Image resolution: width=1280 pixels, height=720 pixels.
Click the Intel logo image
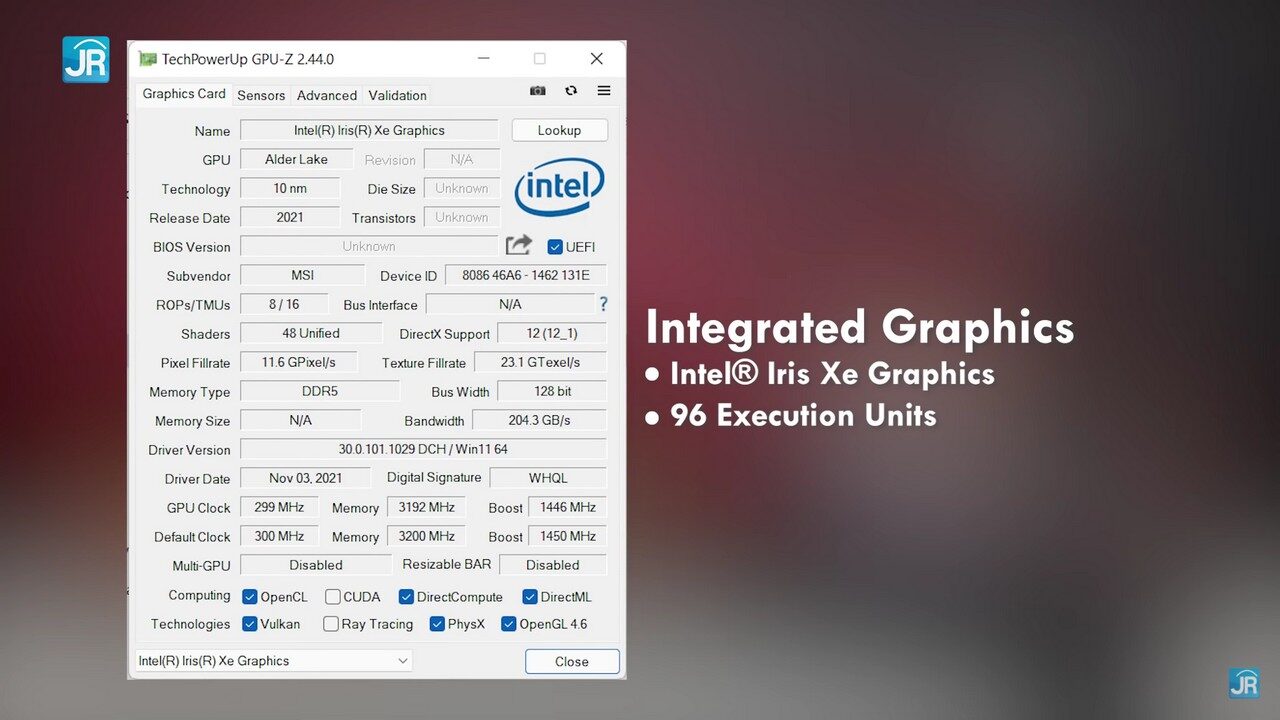click(559, 187)
